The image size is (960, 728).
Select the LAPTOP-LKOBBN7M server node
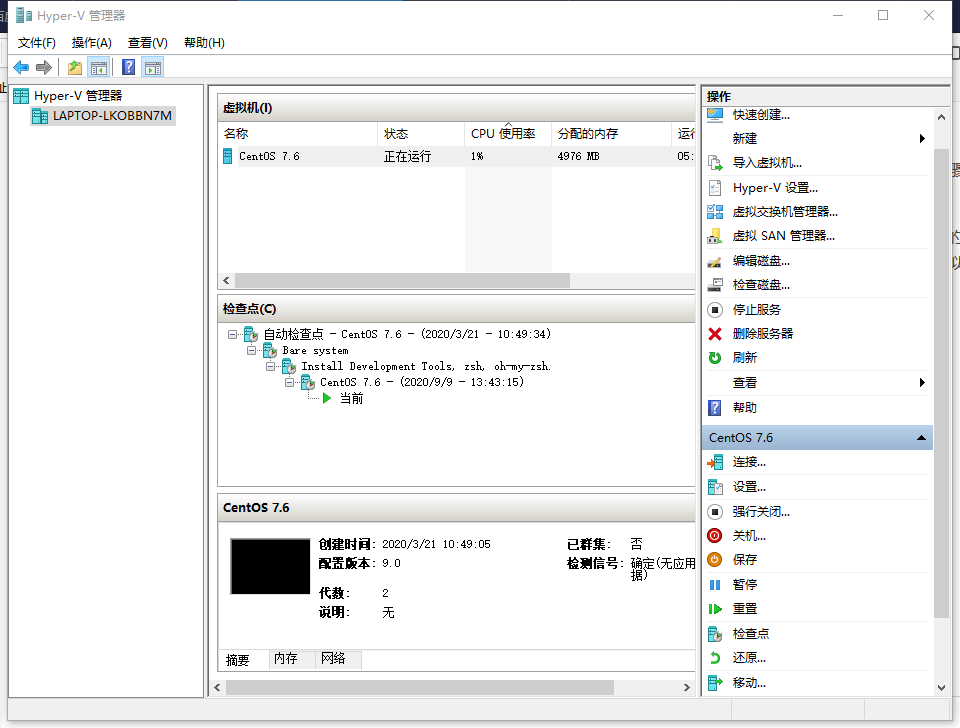[x=103, y=116]
